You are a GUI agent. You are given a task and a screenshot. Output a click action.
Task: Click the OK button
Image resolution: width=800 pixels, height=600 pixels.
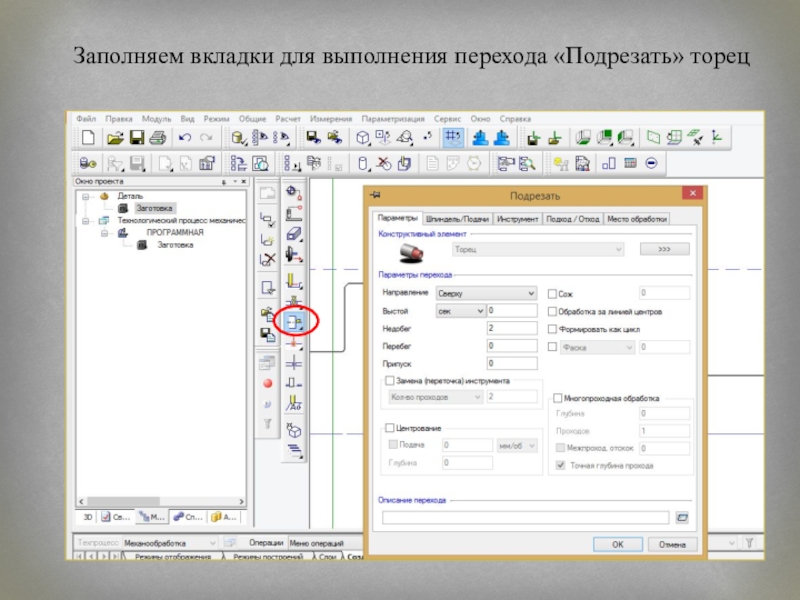tap(617, 544)
